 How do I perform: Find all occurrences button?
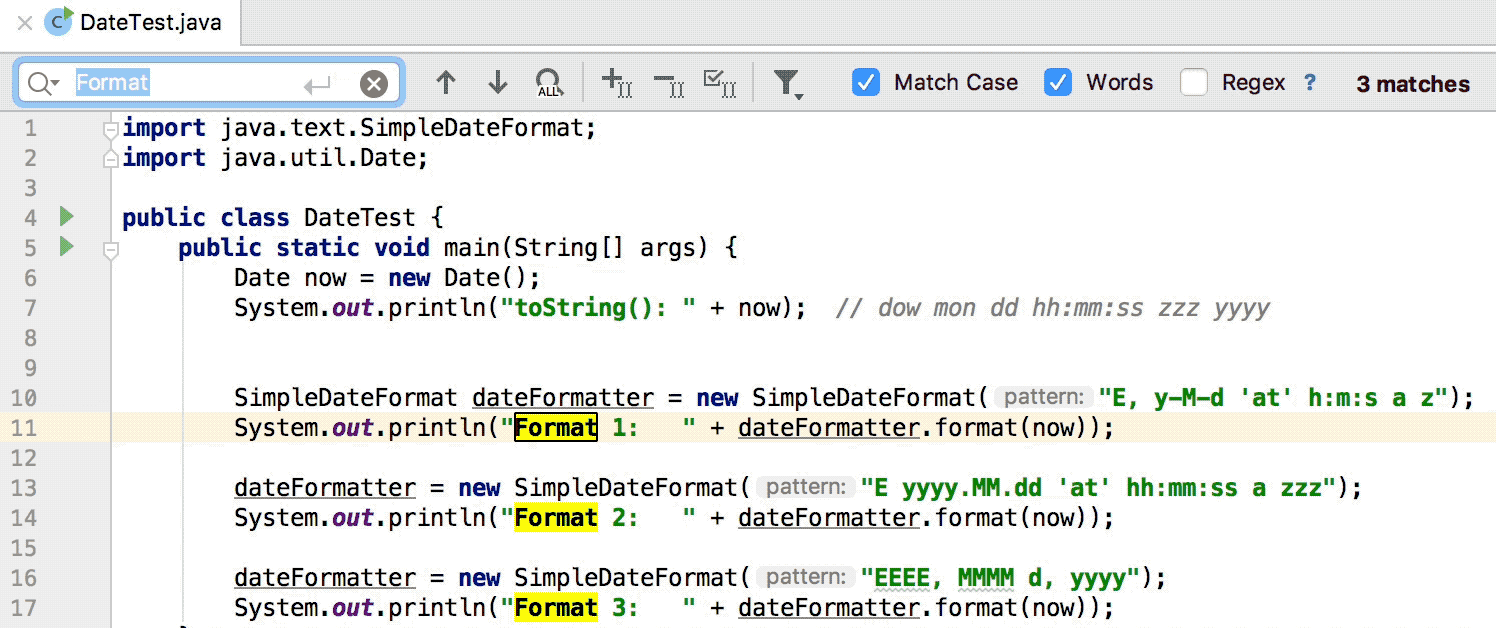548,83
